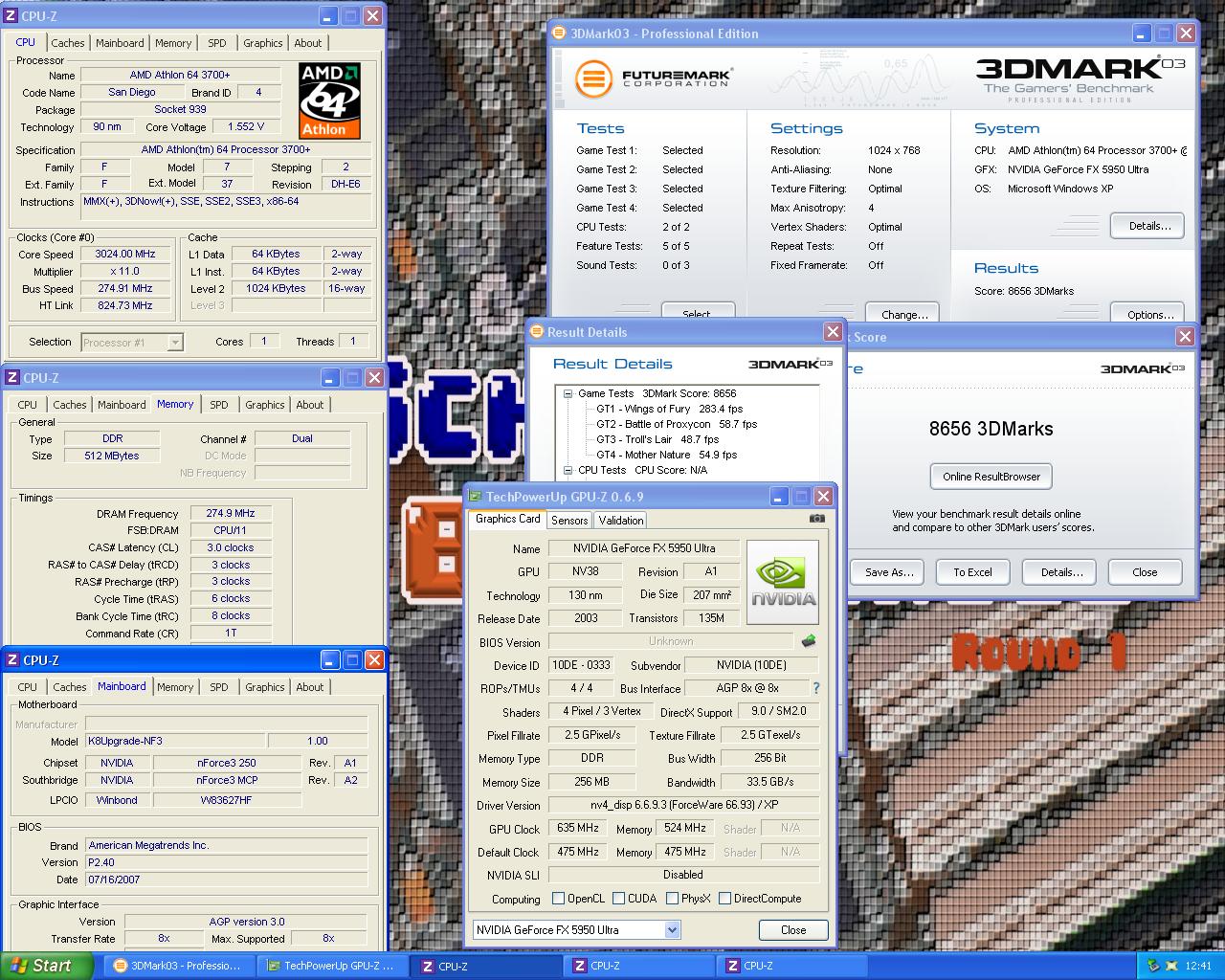Image resolution: width=1225 pixels, height=980 pixels.
Task: Click the GPU-Z screenshot camera icon
Action: click(816, 519)
